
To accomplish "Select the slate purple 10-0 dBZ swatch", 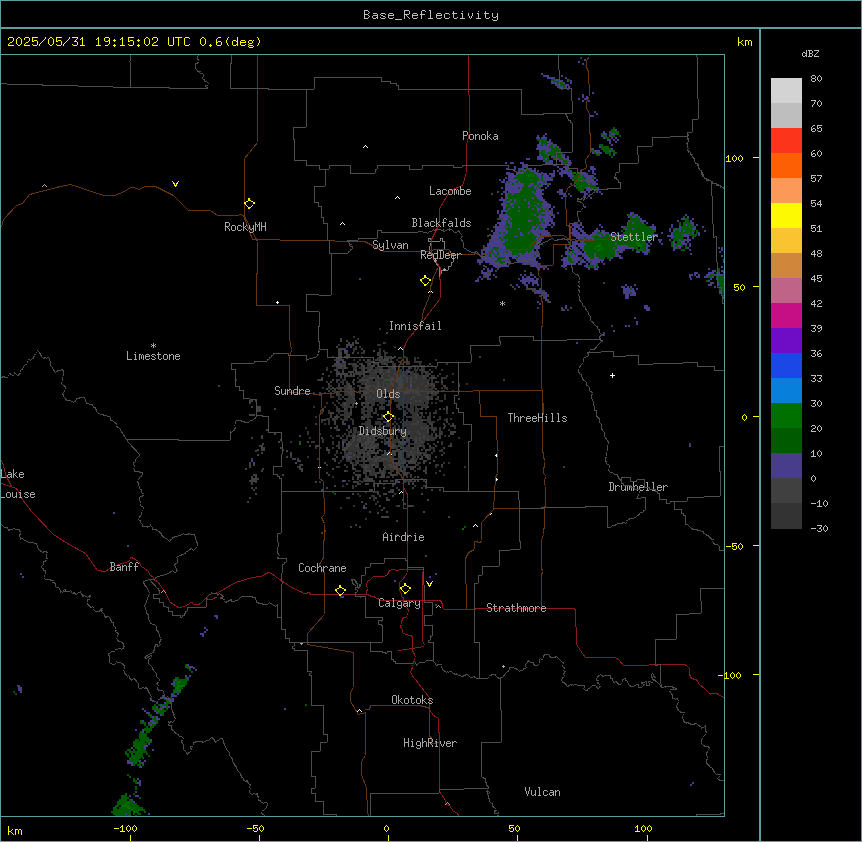I will pyautogui.click(x=786, y=466).
